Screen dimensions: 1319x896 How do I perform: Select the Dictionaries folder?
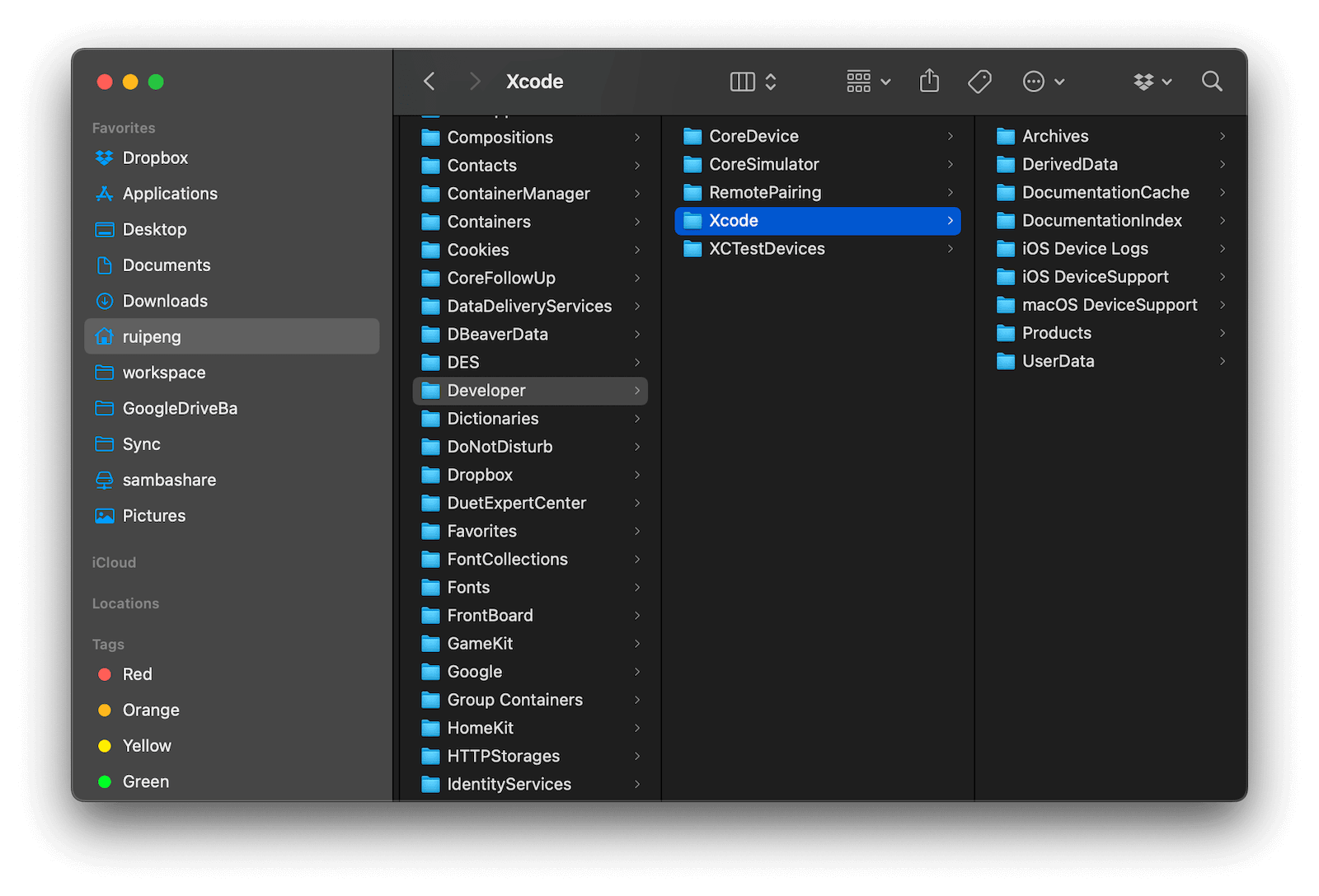click(530, 419)
